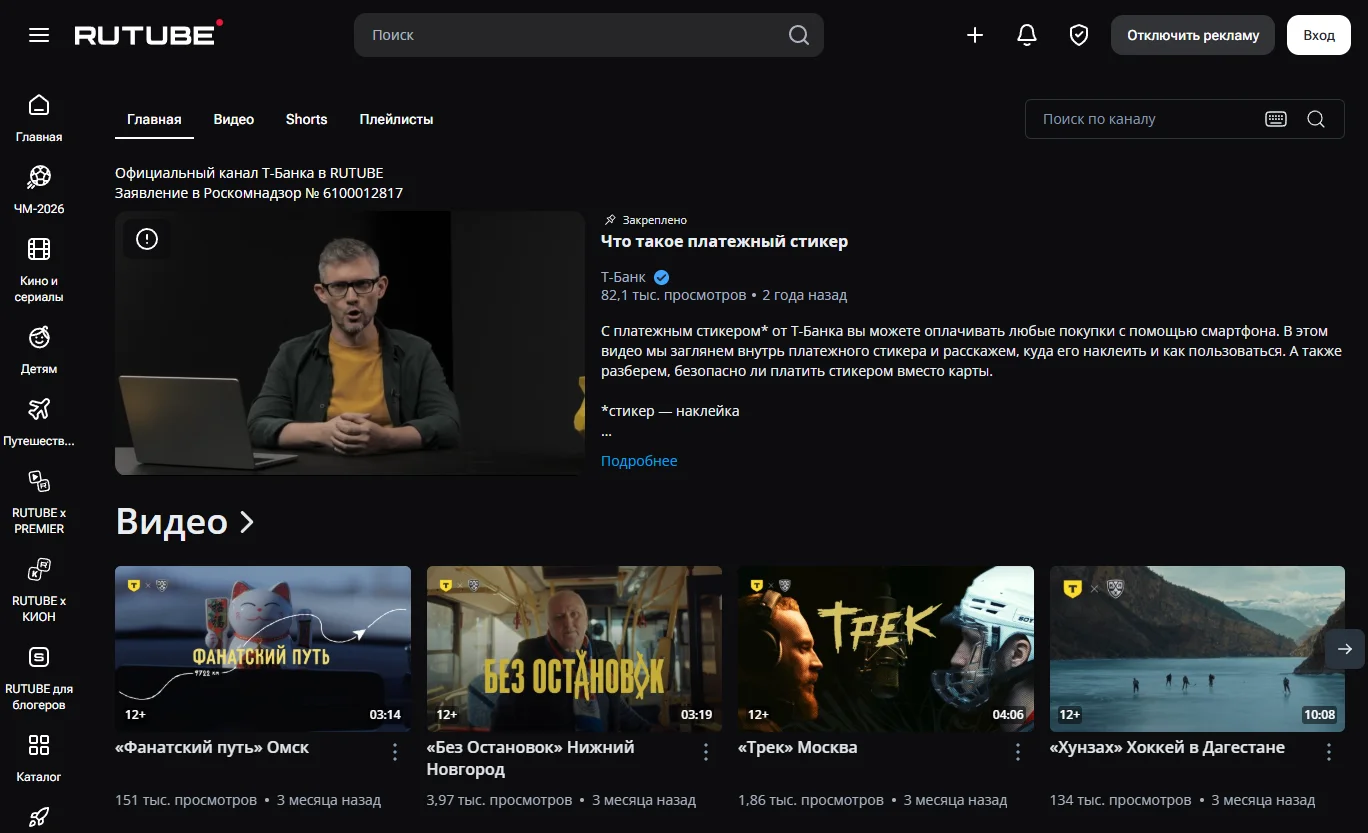
Task: Click the text "134 тыс. просмотров"
Action: pyautogui.click(x=1121, y=801)
